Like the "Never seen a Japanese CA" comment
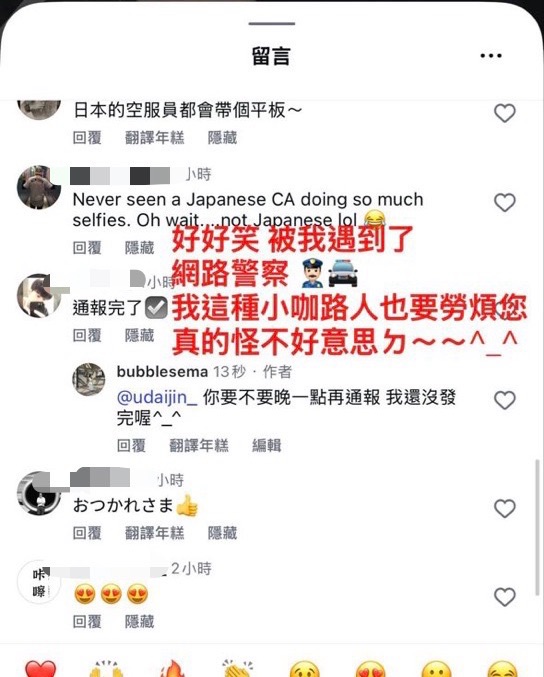This screenshot has width=544, height=677. point(505,202)
